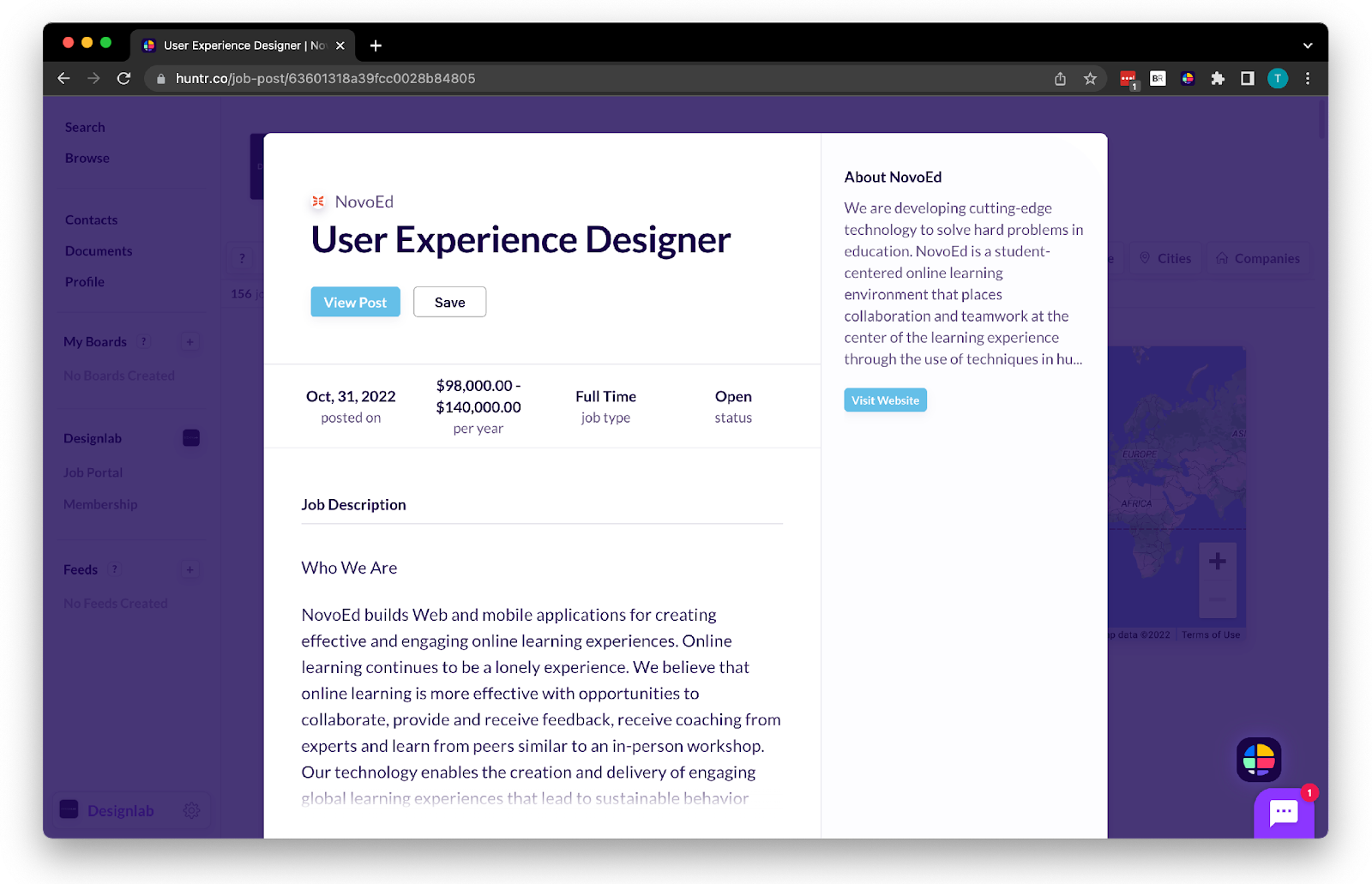This screenshot has height=884, width=1372.
Task: Open Membership link
Action: click(100, 504)
